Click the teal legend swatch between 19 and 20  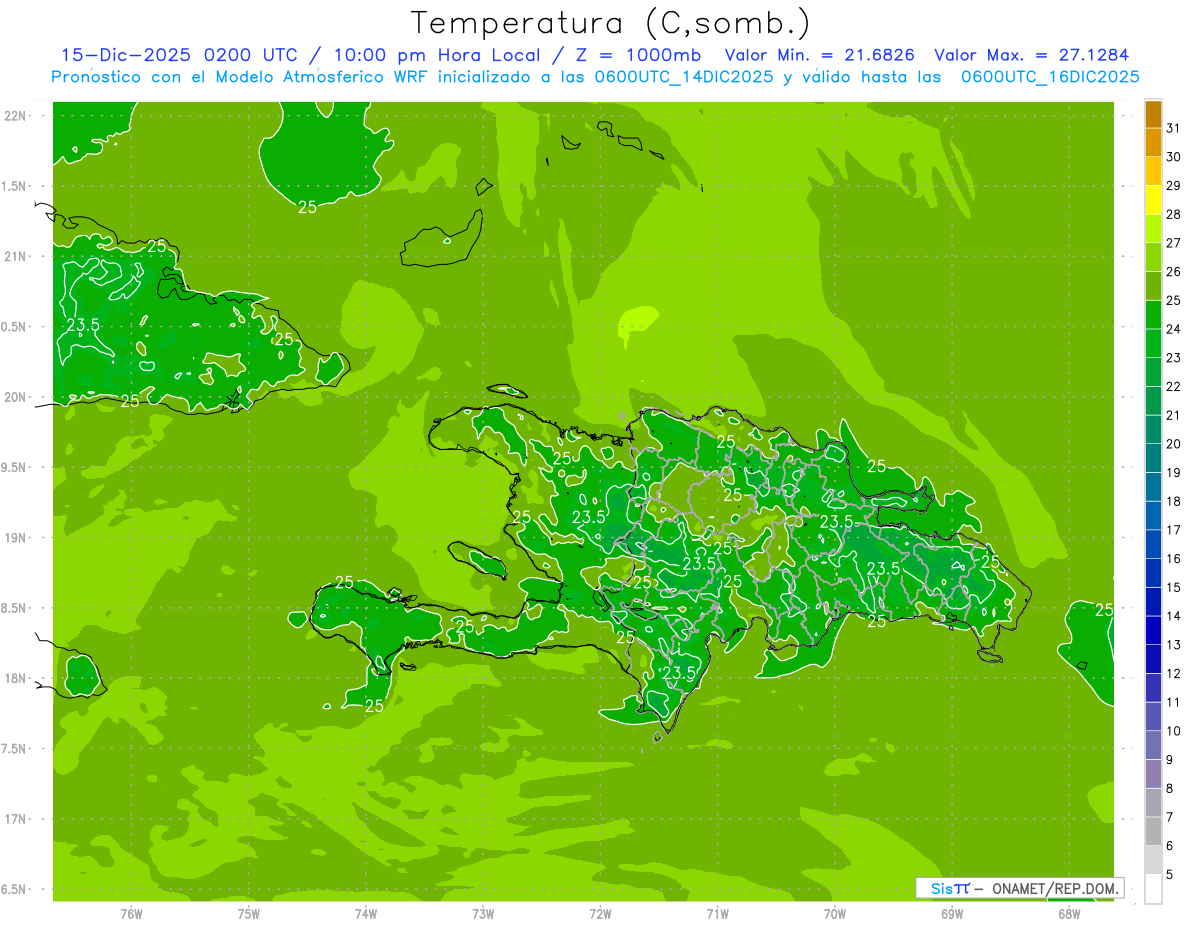[1153, 458]
